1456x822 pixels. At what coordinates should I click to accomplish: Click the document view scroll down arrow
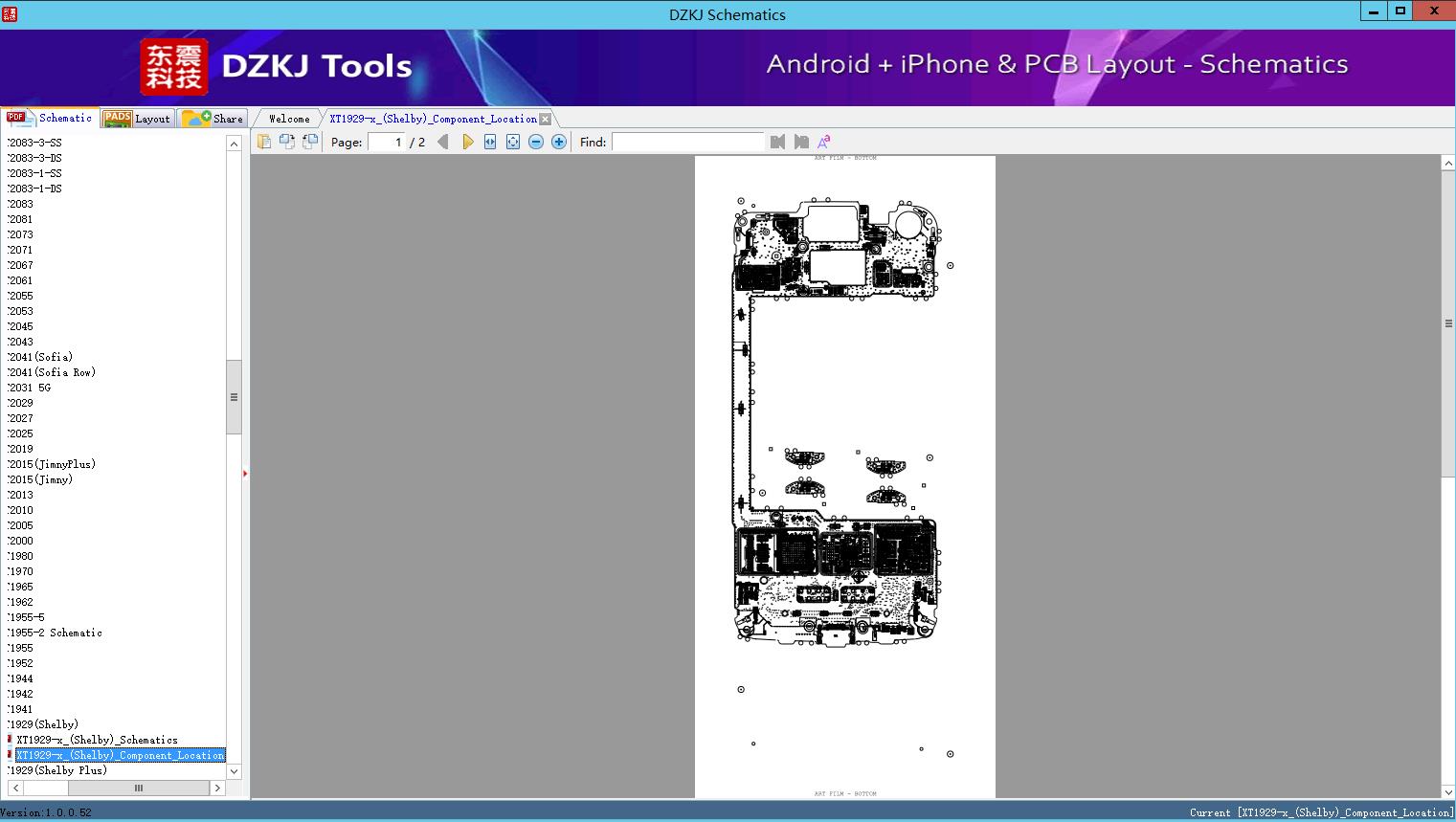pyautogui.click(x=1448, y=791)
